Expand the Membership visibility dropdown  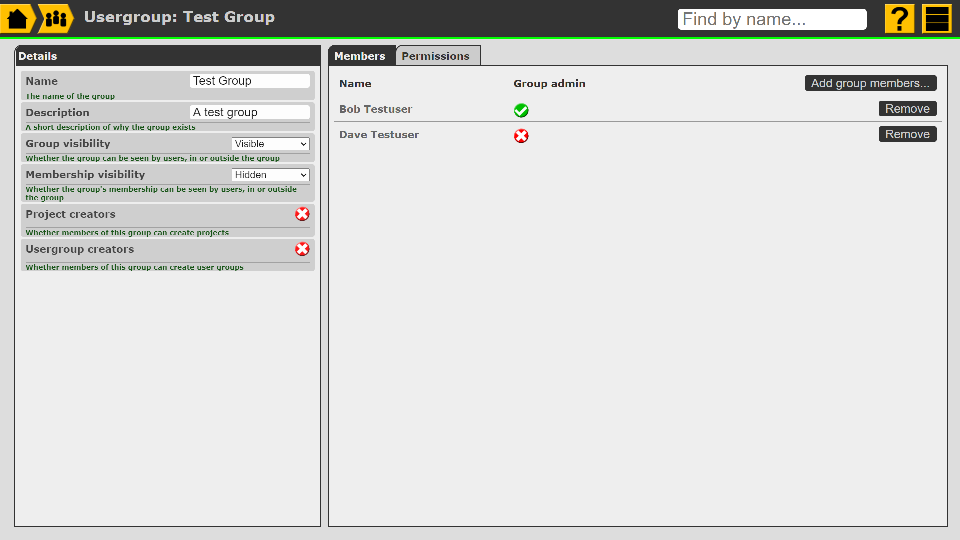pos(270,175)
